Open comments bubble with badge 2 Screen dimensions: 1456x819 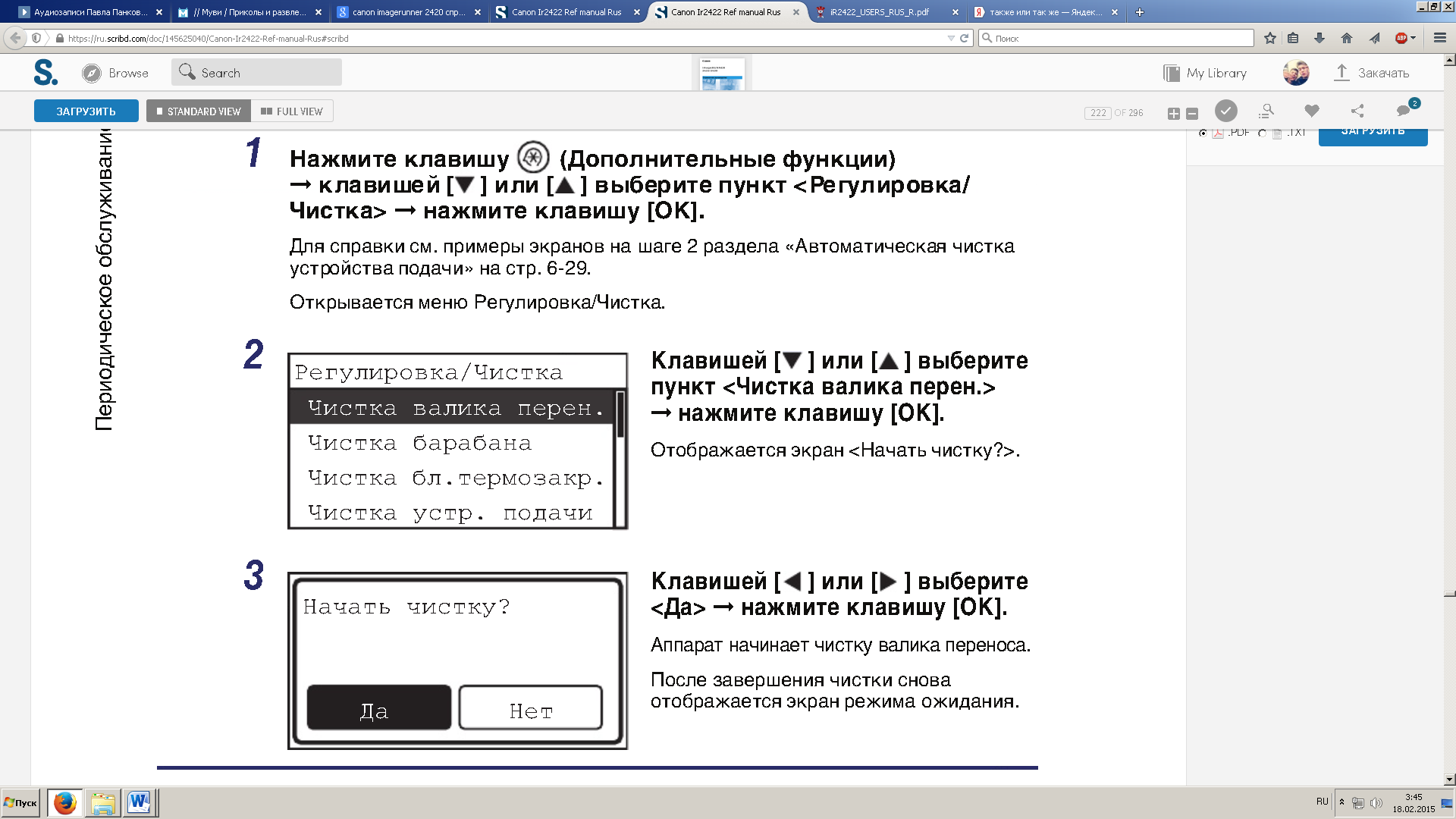pos(1404,111)
